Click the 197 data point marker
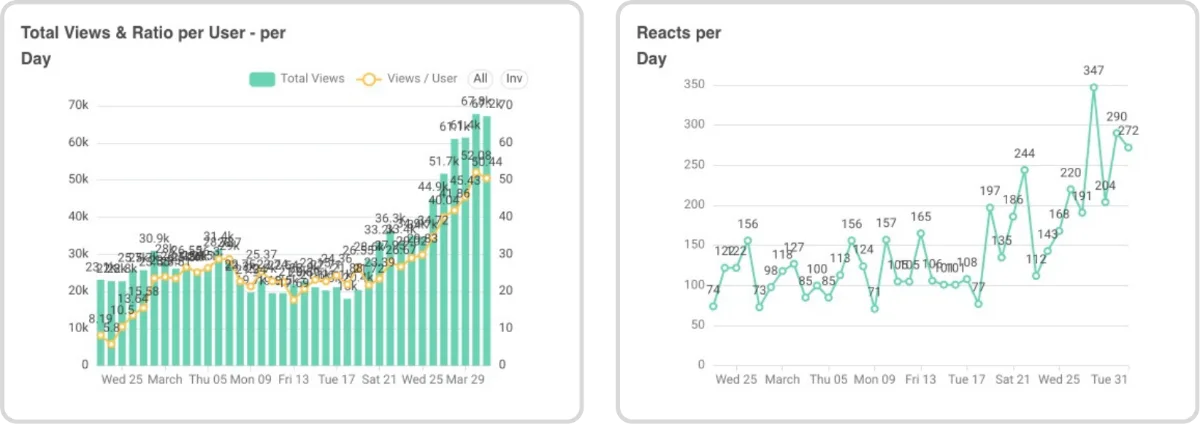 coord(990,207)
